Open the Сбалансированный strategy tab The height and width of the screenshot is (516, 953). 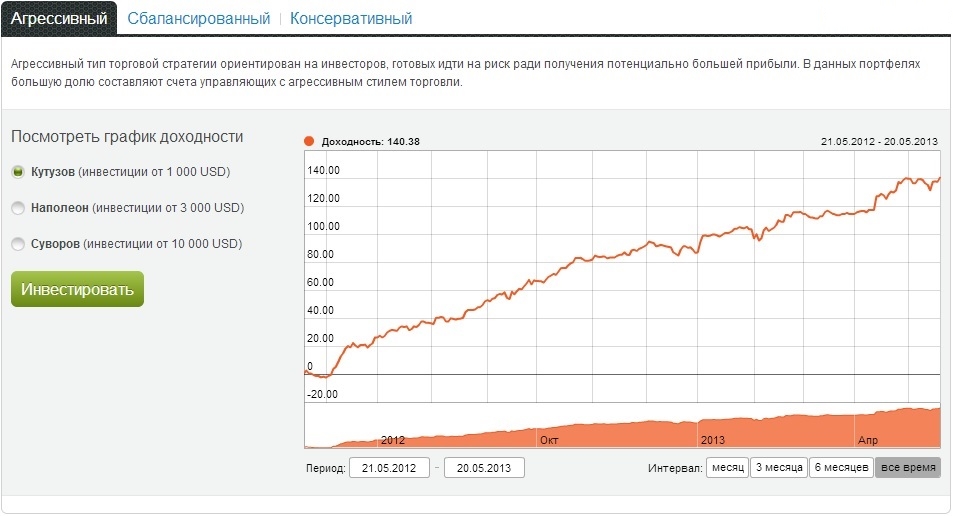point(198,18)
